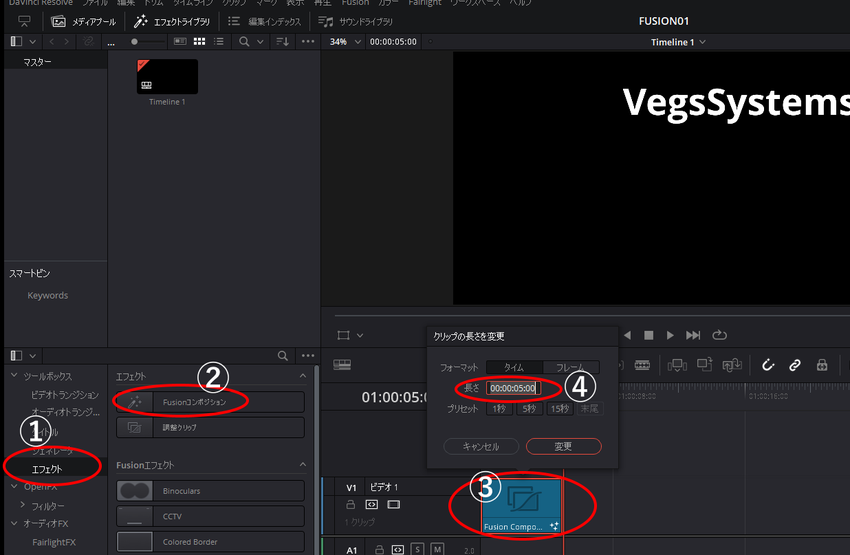Open the 34% viewer zoom dropdown
Screen dimensions: 850x555
[x=345, y=42]
